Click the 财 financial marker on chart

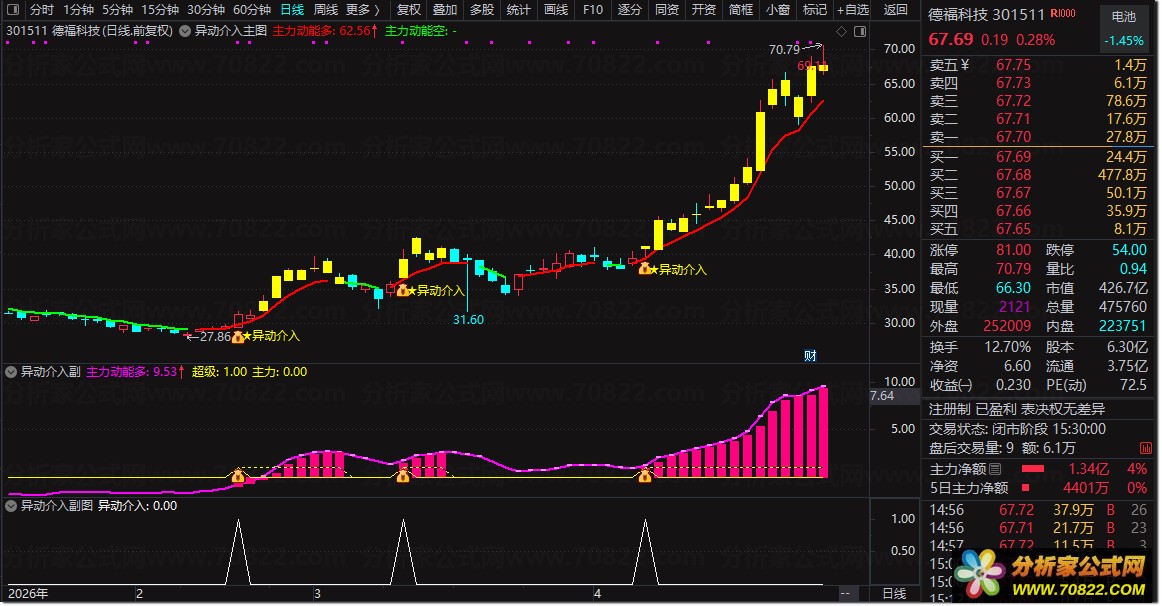810,356
